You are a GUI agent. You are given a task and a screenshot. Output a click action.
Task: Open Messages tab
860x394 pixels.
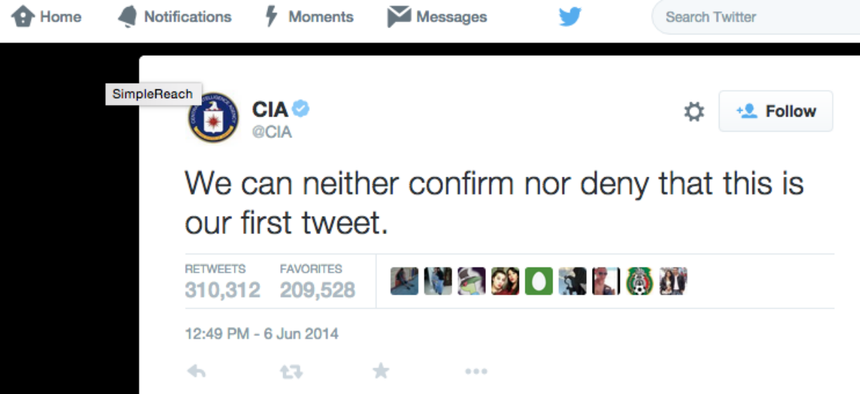(x=437, y=17)
